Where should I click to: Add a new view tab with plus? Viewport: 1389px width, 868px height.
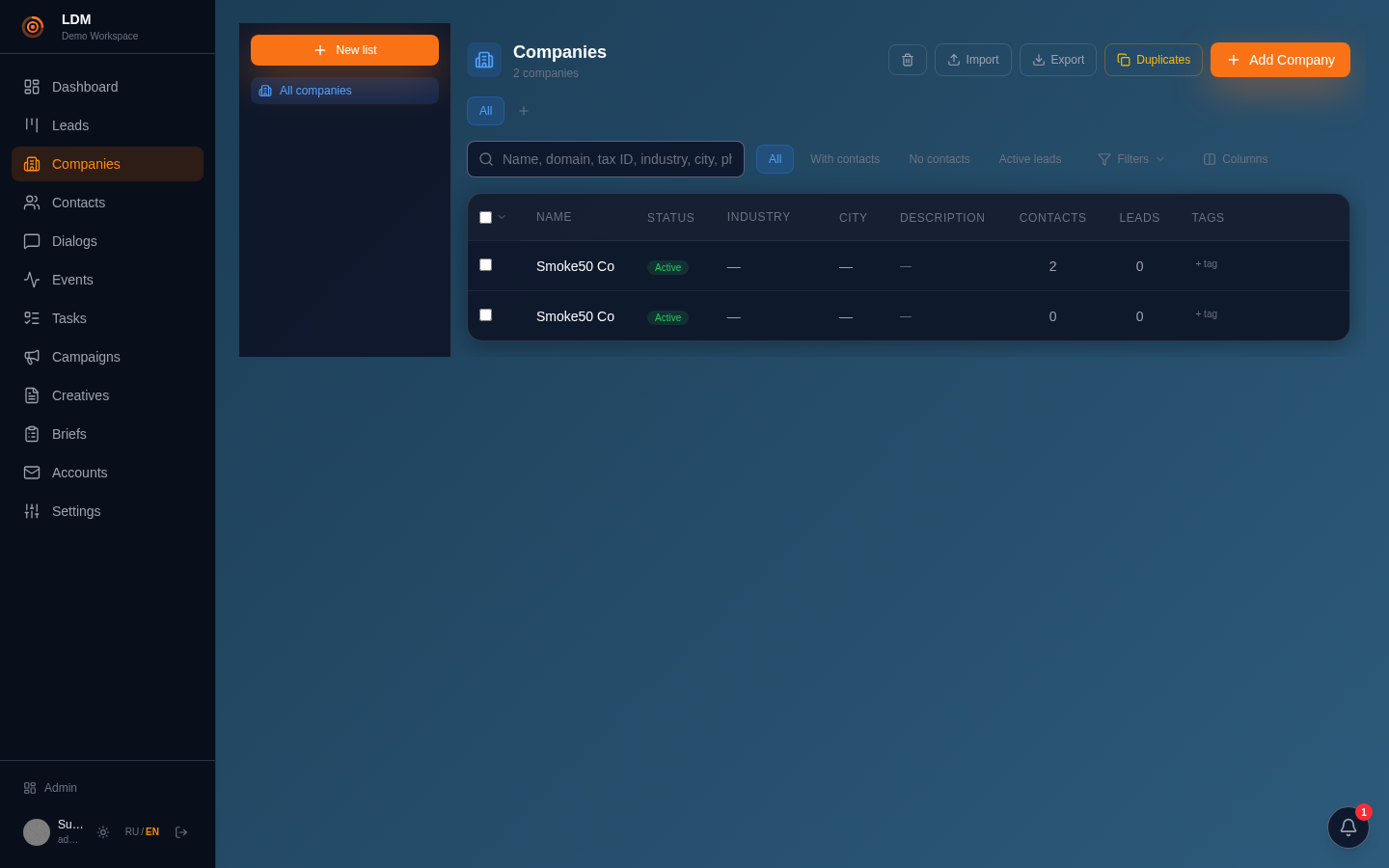click(x=524, y=111)
